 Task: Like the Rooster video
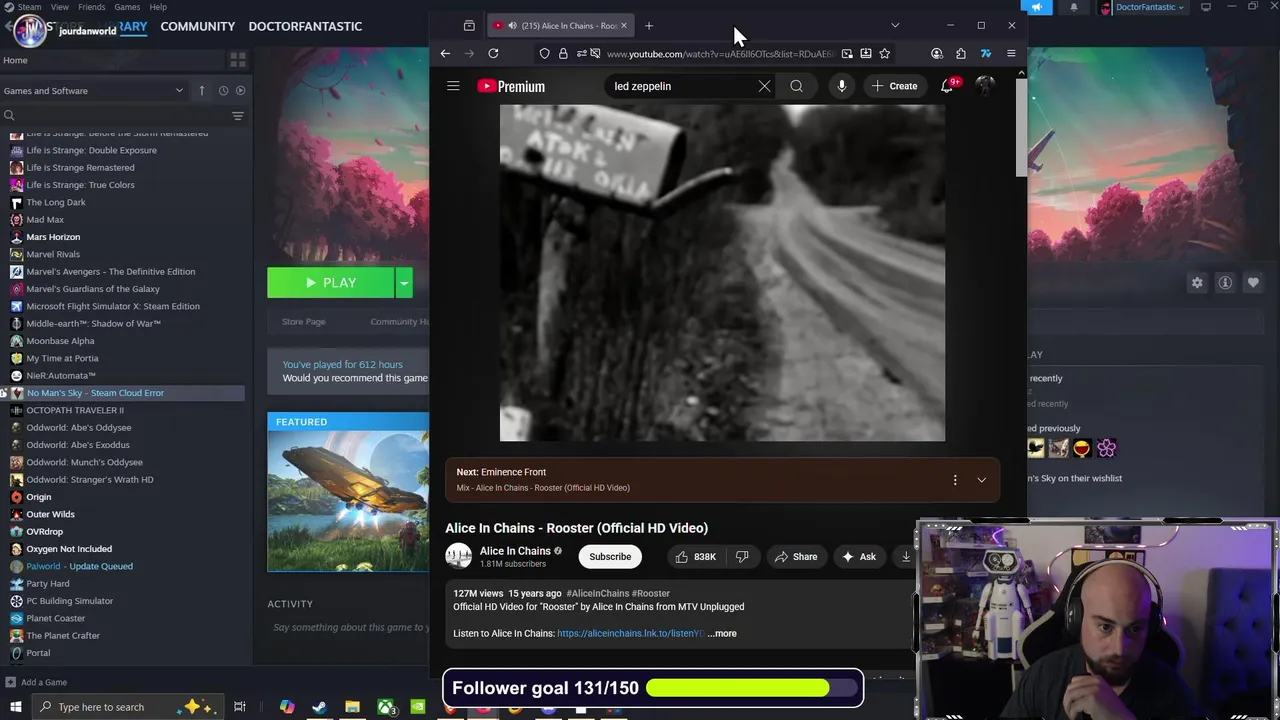coord(695,557)
